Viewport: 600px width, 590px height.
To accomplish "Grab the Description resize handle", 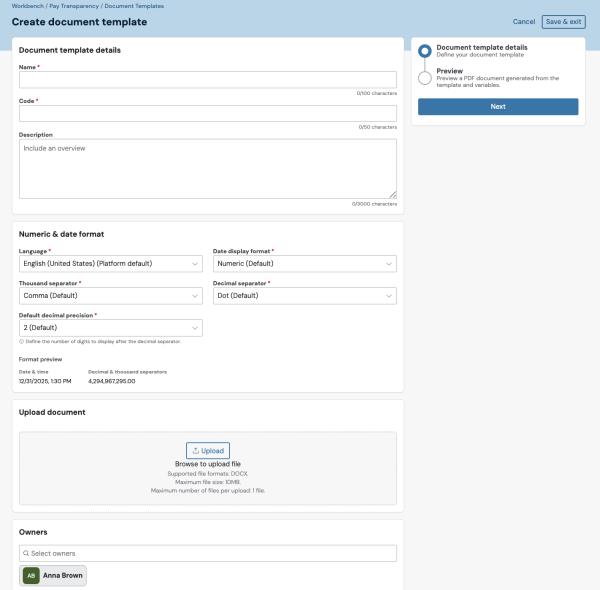I will point(393,195).
